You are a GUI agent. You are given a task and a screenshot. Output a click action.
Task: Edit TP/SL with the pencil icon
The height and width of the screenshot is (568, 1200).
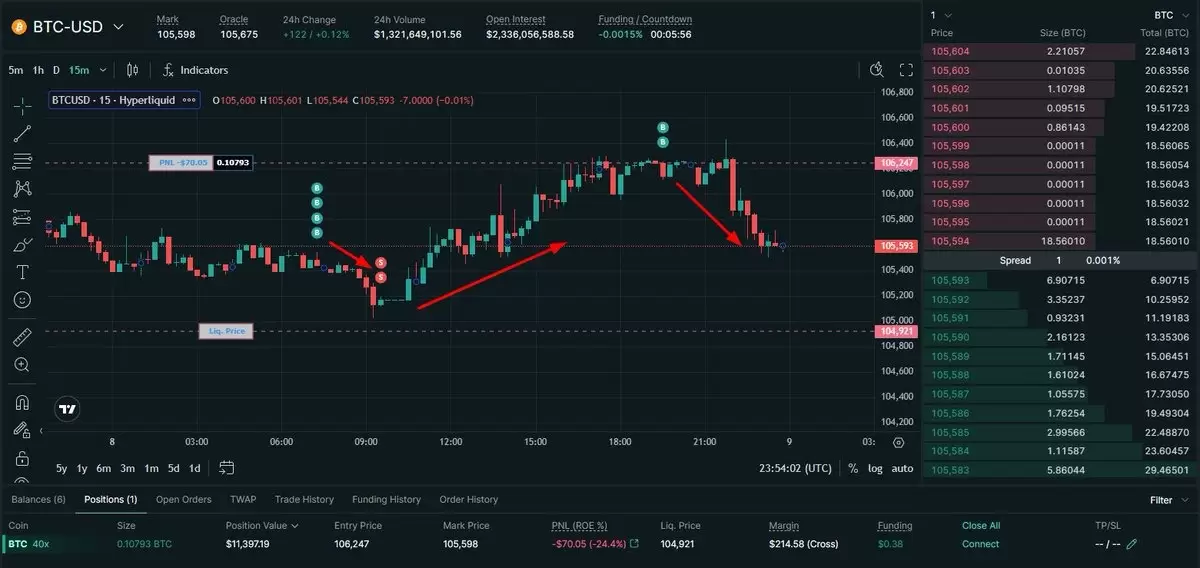click(1131, 544)
